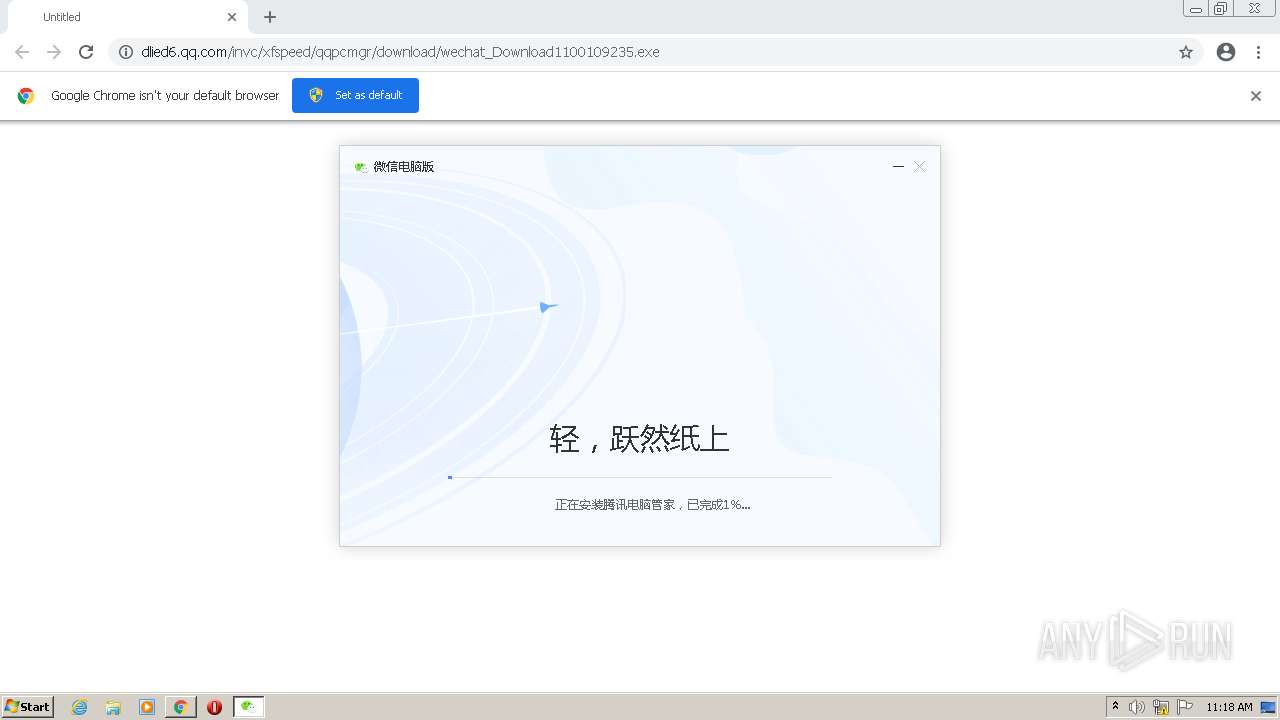Show hidden system tray icons
The image size is (1280, 720).
(x=1116, y=707)
